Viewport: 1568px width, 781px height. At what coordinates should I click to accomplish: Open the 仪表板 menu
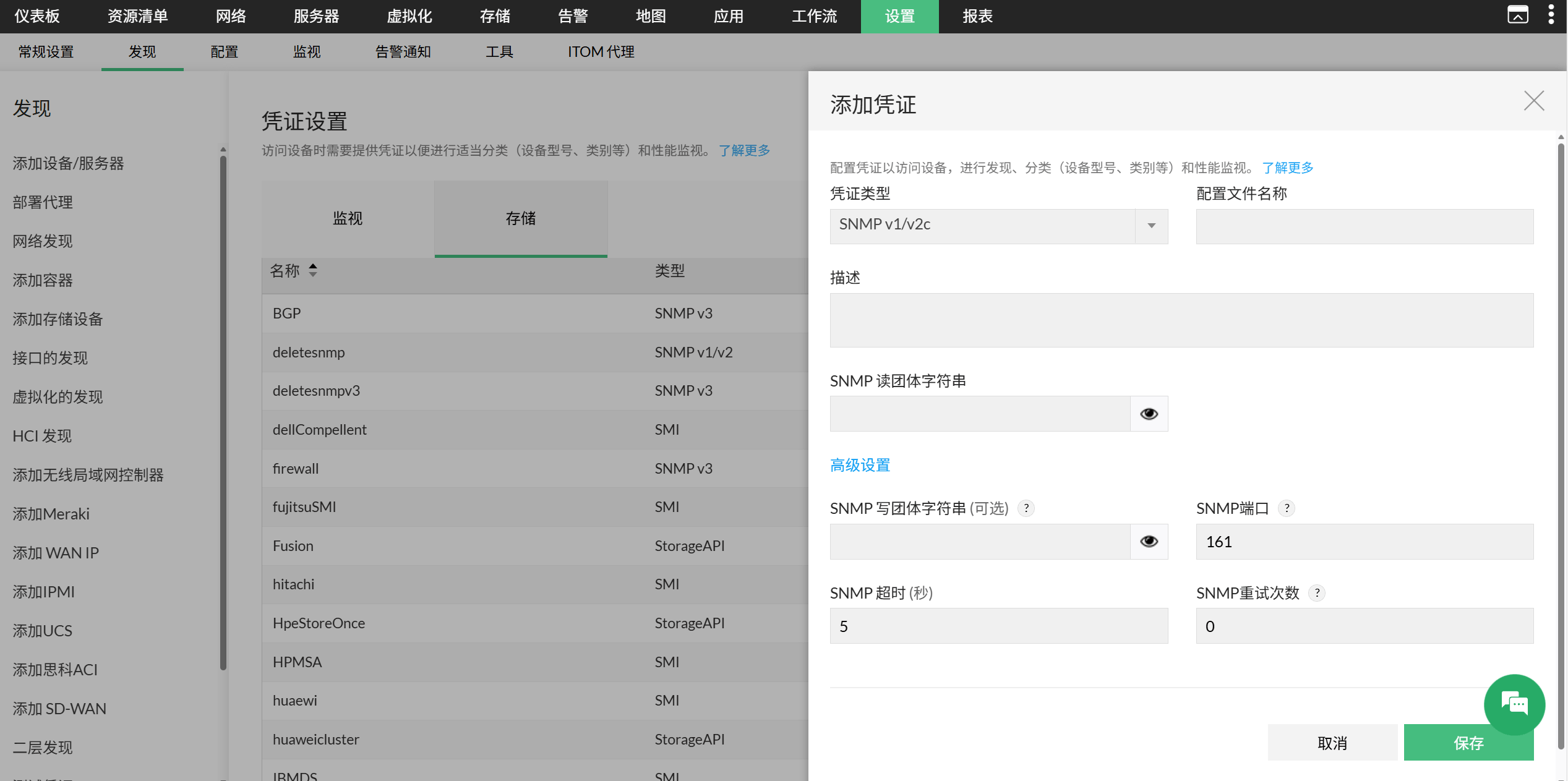37,16
